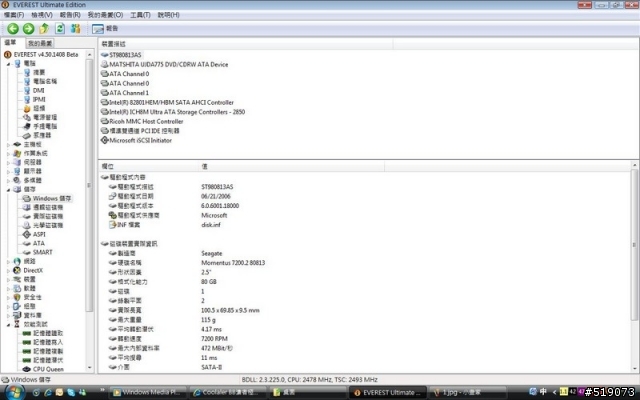The image size is (640, 400).
Task: Open the ATA item in the tree
Action: point(39,243)
